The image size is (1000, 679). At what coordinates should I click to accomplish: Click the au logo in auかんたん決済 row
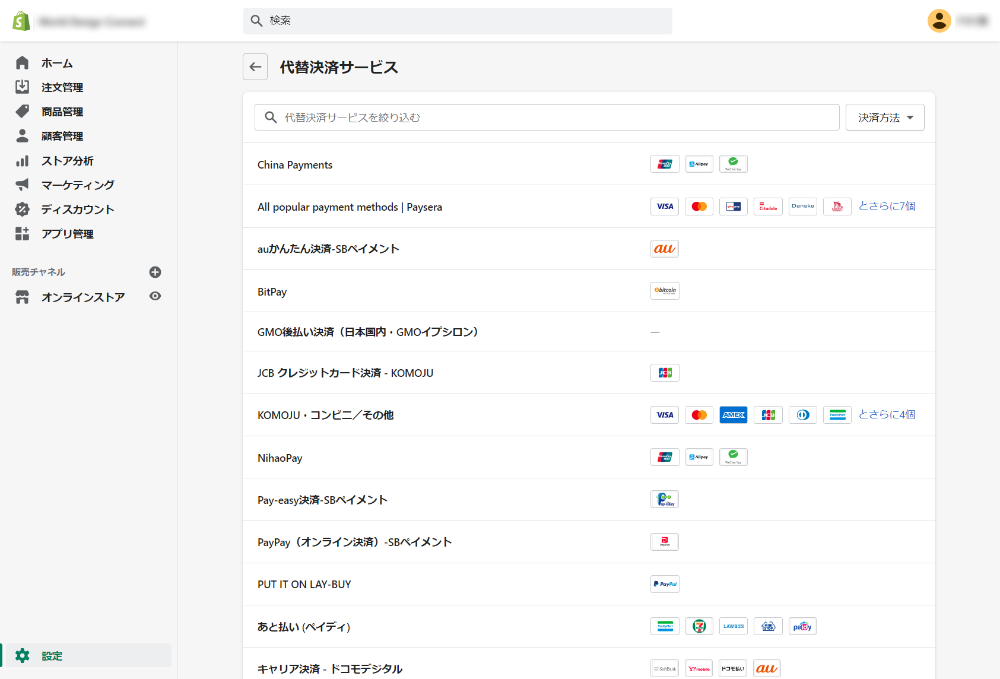point(665,249)
